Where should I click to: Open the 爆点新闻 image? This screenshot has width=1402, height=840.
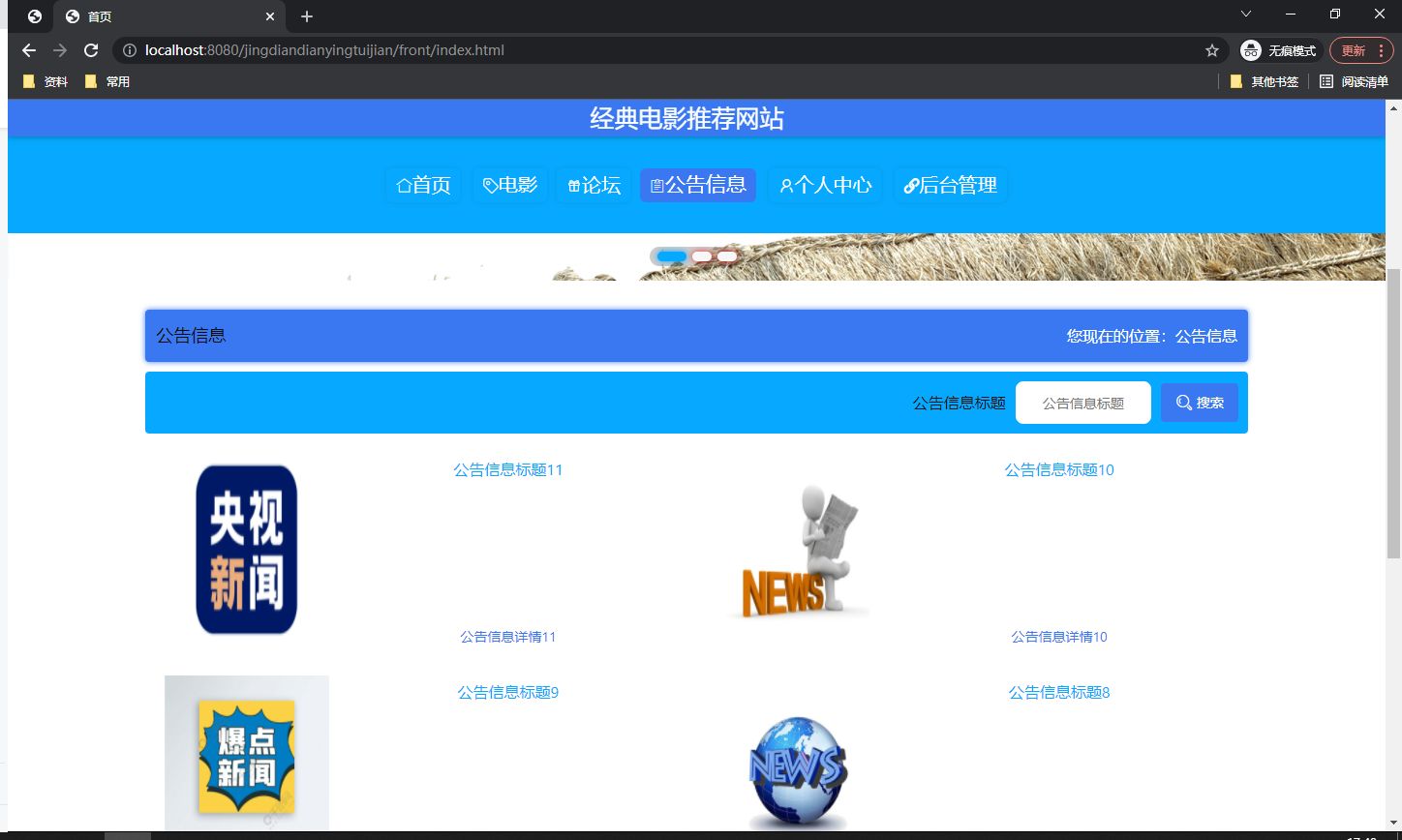(246, 755)
